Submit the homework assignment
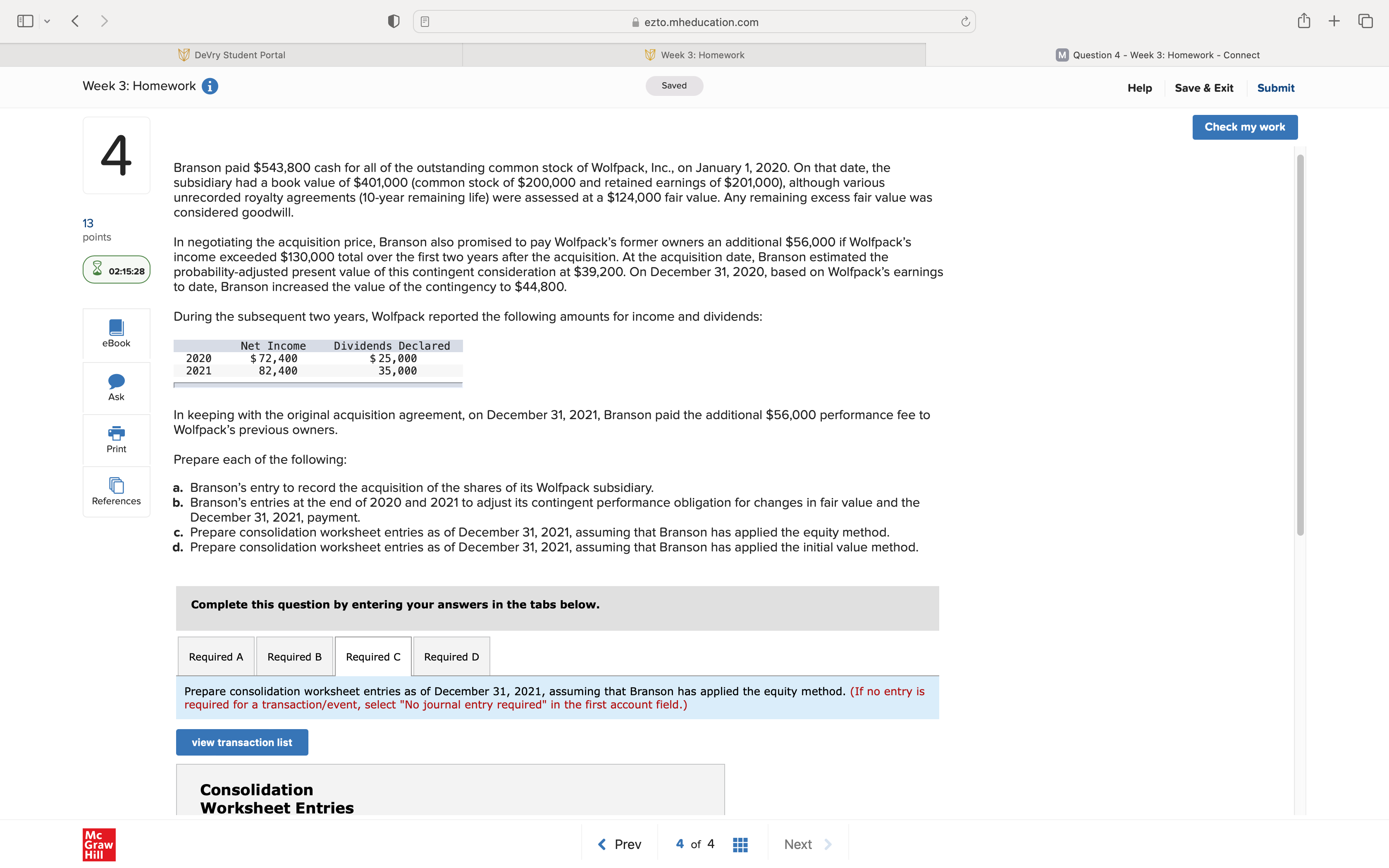This screenshot has height=868, width=1389. pyautogui.click(x=1275, y=87)
